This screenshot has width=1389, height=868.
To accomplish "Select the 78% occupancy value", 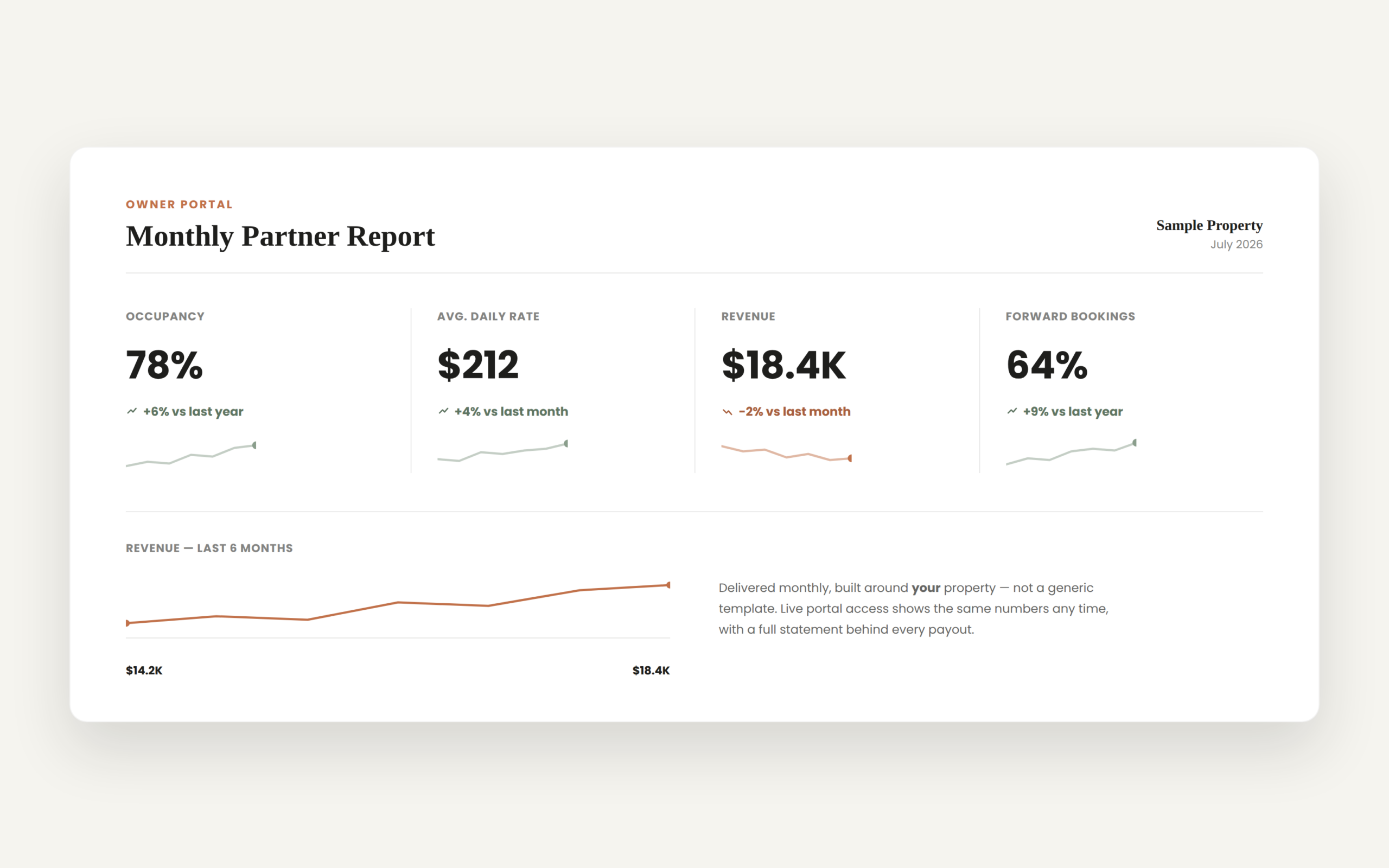I will point(165,365).
